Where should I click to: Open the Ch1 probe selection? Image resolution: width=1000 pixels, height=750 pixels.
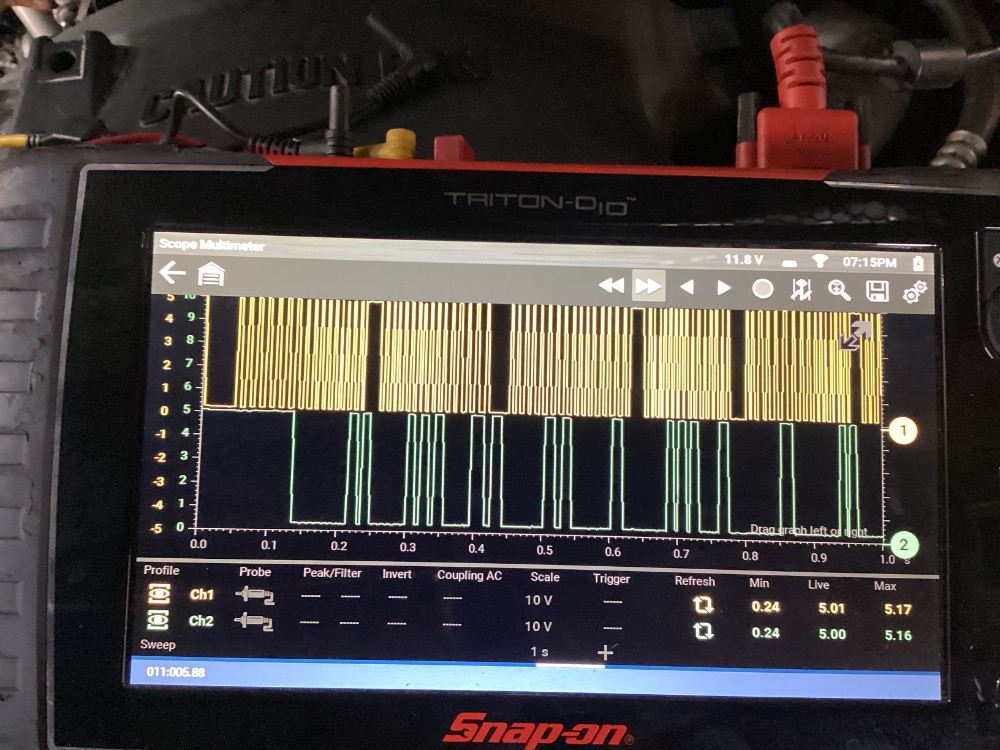tap(255, 595)
